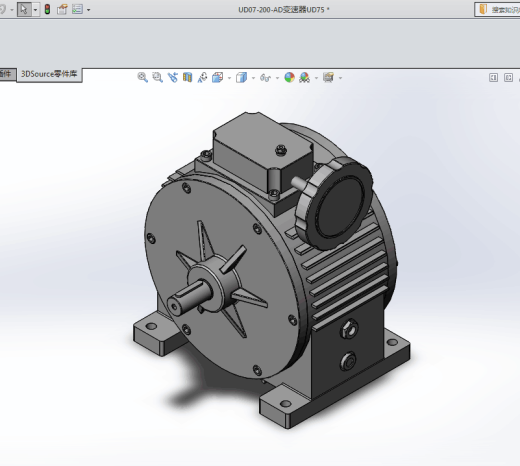Click the Select arrow cursor tool
The width and height of the screenshot is (520, 466).
[24, 9]
